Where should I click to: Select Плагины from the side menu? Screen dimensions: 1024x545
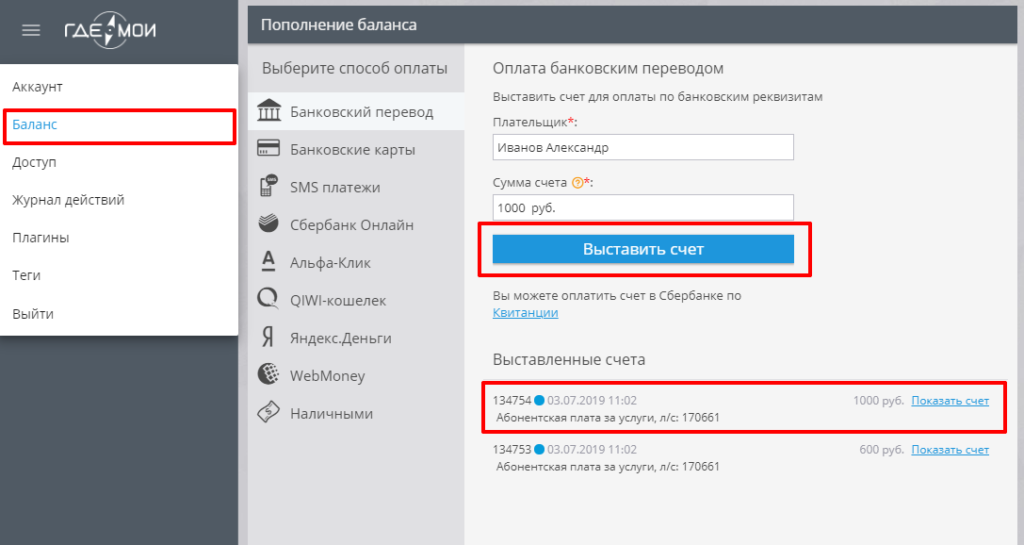click(40, 238)
